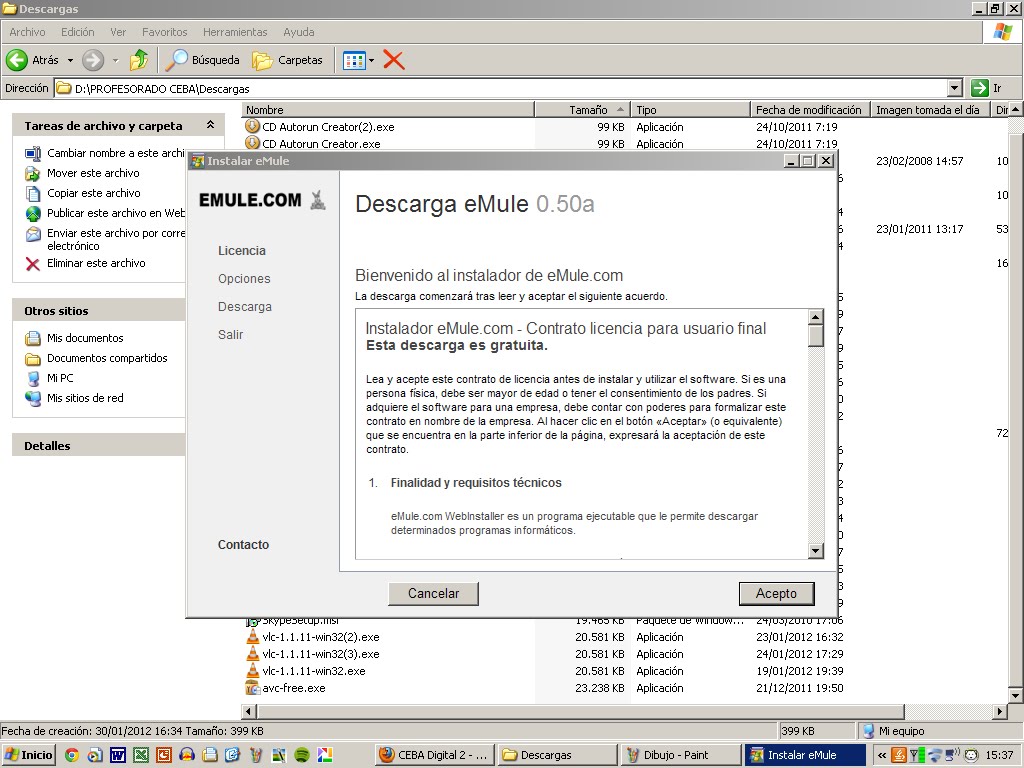This screenshot has width=1024, height=768.
Task: Click license agreement scrollbar up arrow
Action: (x=815, y=317)
